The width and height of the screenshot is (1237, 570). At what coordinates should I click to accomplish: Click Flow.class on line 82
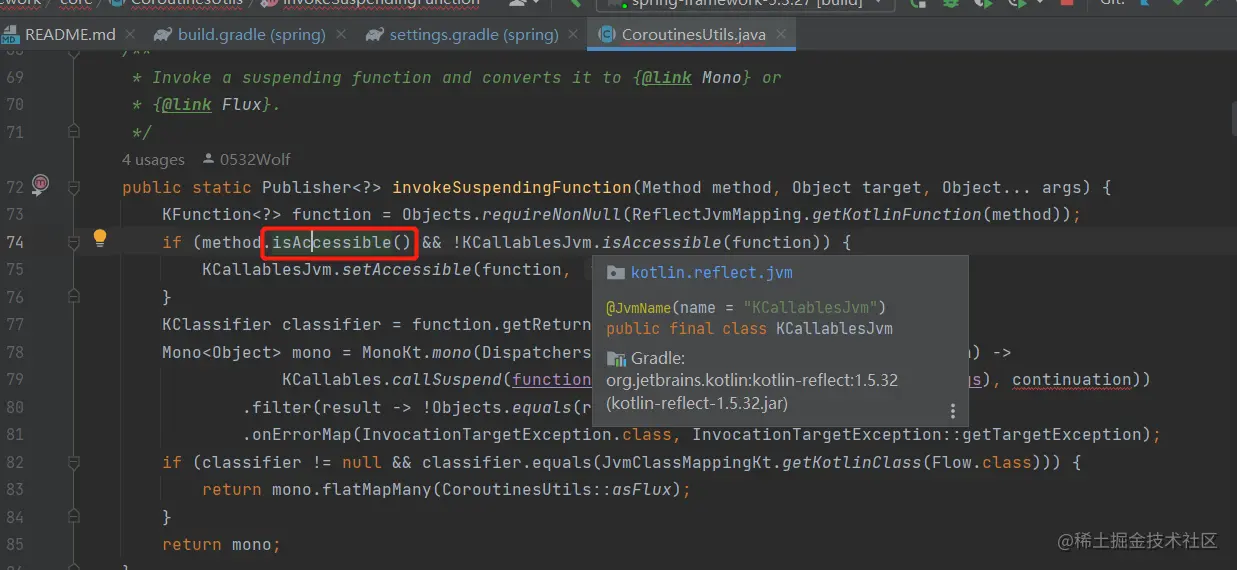[x=981, y=462]
